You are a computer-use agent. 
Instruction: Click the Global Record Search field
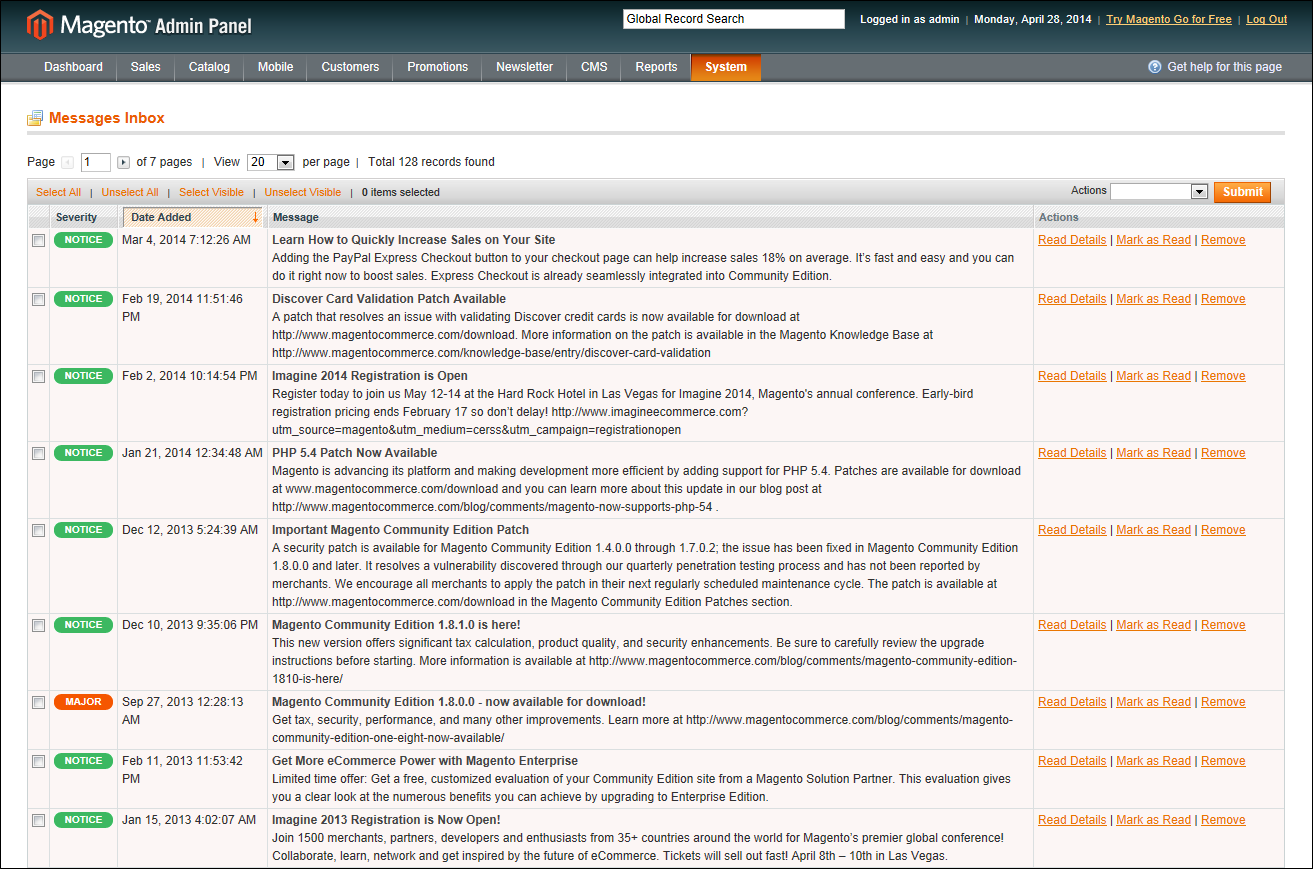tap(734, 19)
